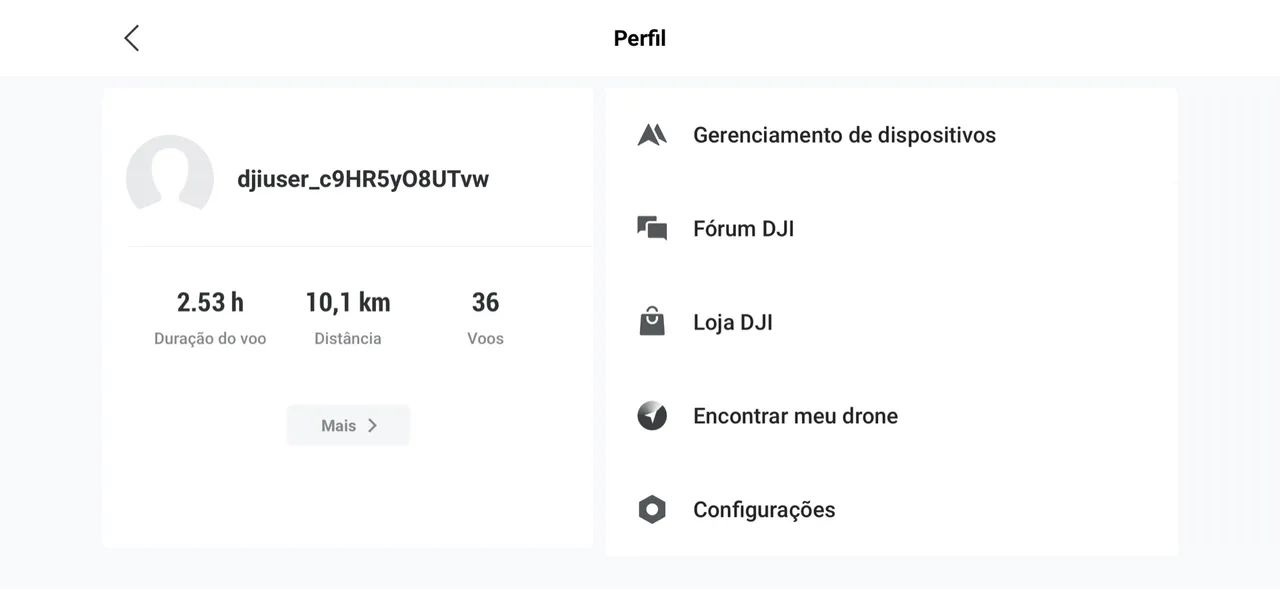
Task: Open Fórum DJI link
Action: [x=743, y=228]
